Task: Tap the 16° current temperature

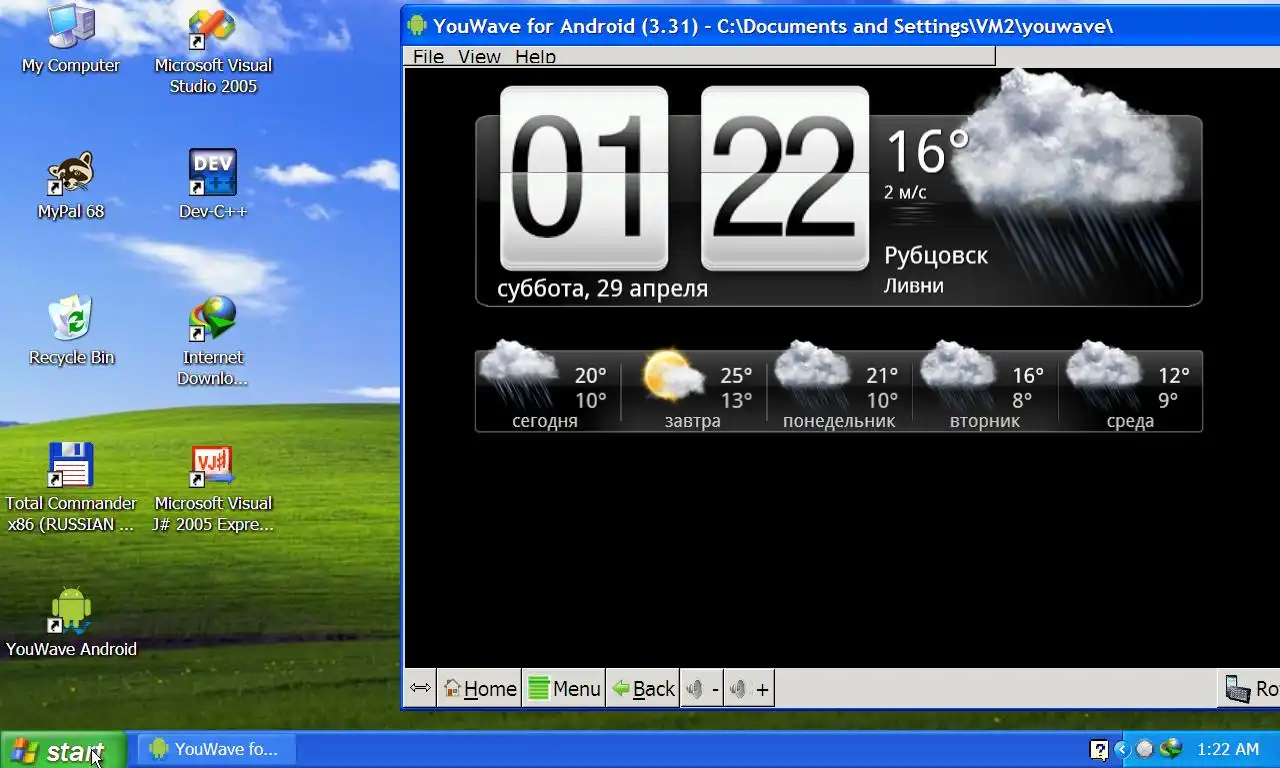Action: click(927, 152)
